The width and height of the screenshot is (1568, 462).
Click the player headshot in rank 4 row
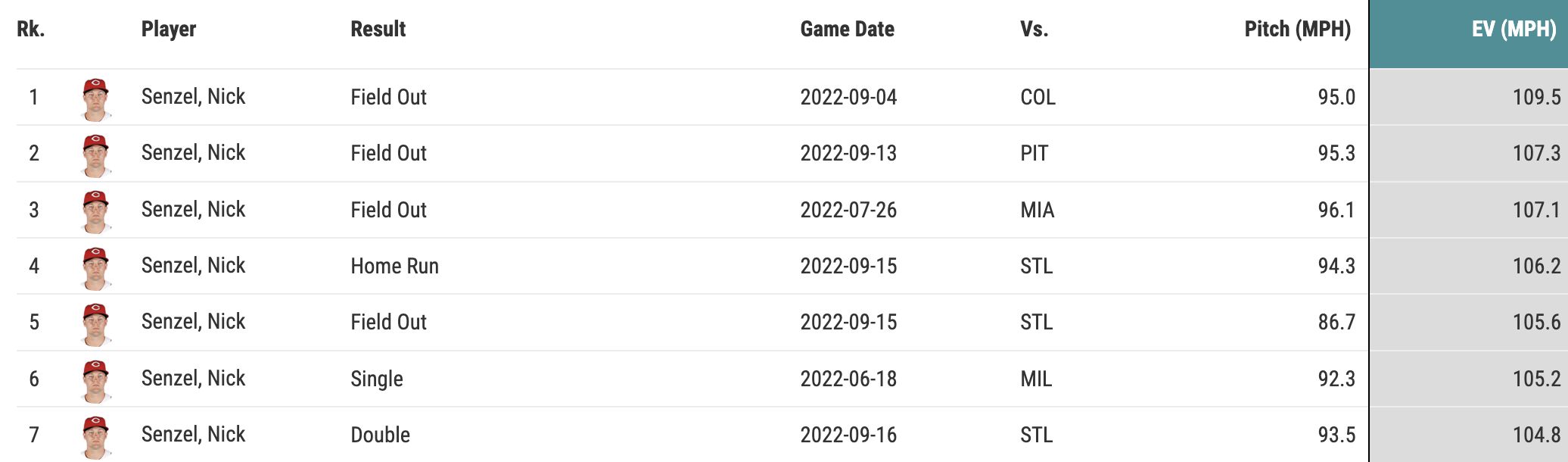(x=95, y=267)
